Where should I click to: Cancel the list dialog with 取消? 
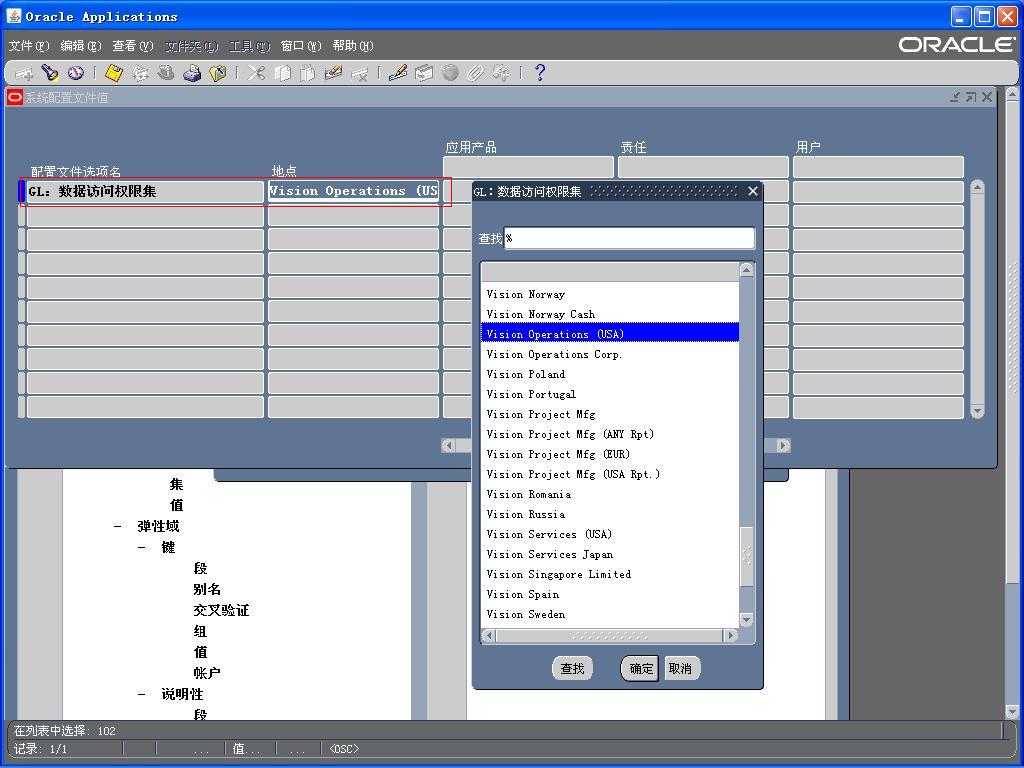point(680,668)
